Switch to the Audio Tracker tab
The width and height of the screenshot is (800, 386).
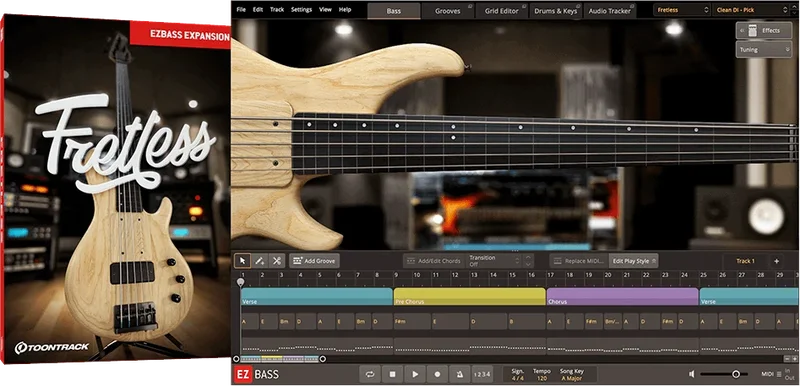(610, 11)
